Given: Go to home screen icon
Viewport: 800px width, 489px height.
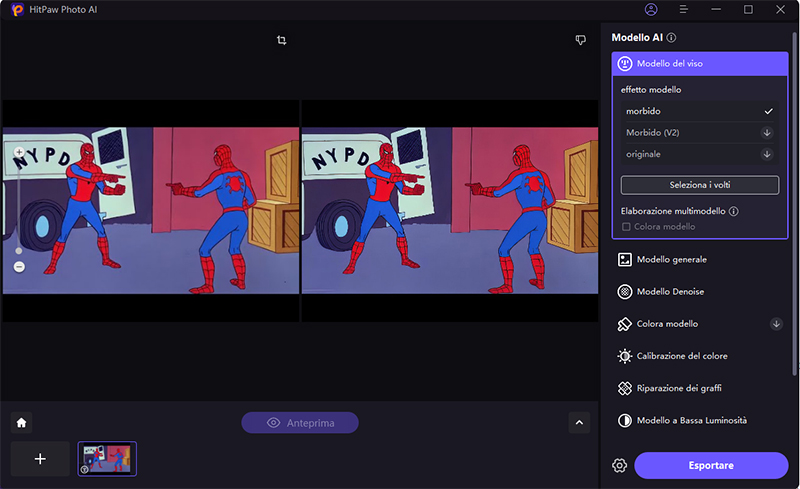Looking at the screenshot, I should point(21,423).
